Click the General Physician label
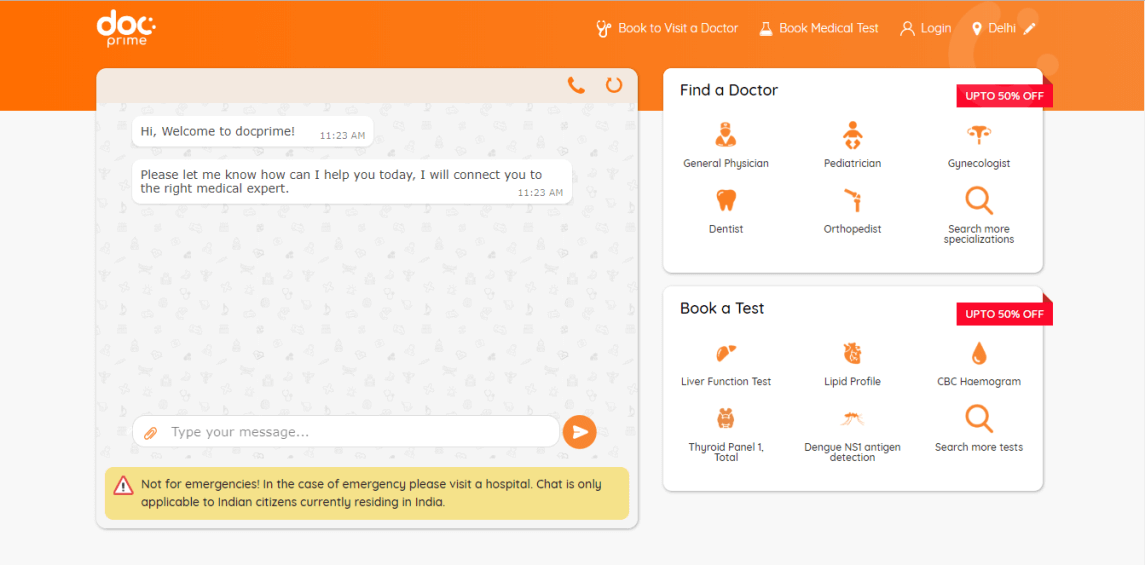The height and width of the screenshot is (565, 1145). [x=726, y=164]
